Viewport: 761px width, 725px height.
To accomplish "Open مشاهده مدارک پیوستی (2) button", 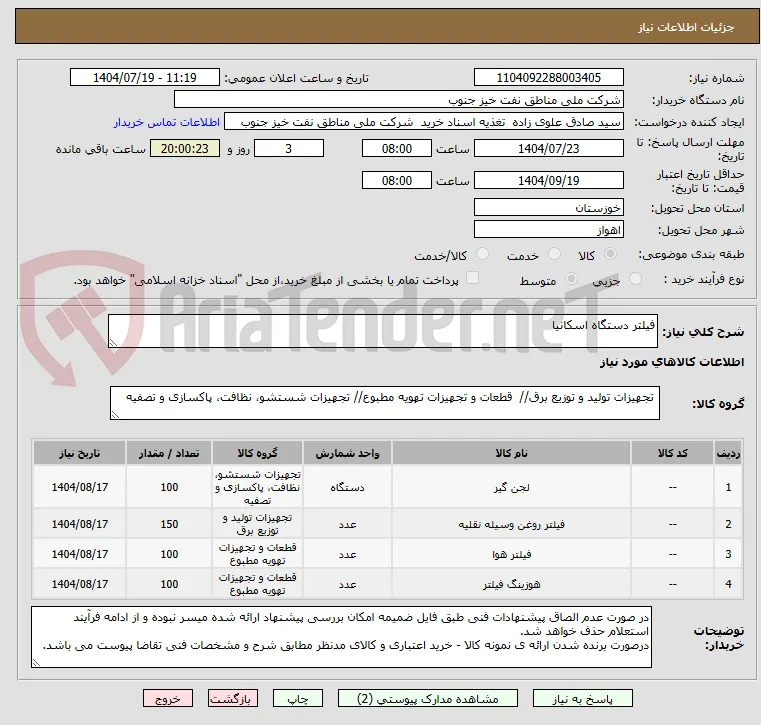I will click(428, 698).
